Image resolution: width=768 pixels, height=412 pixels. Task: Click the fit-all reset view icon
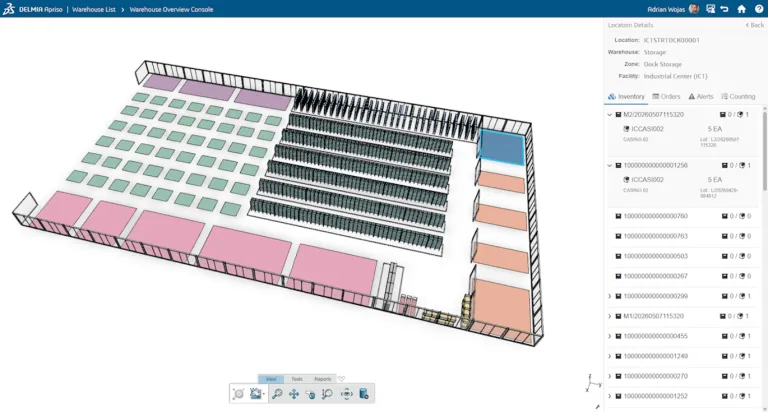point(239,393)
